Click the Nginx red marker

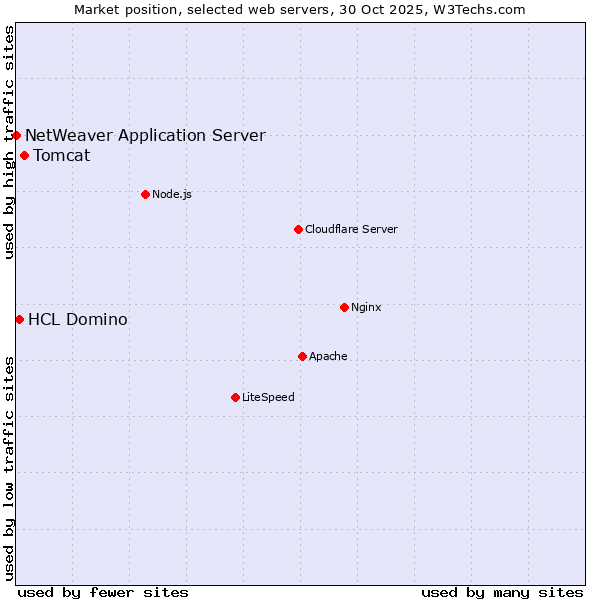tap(344, 307)
